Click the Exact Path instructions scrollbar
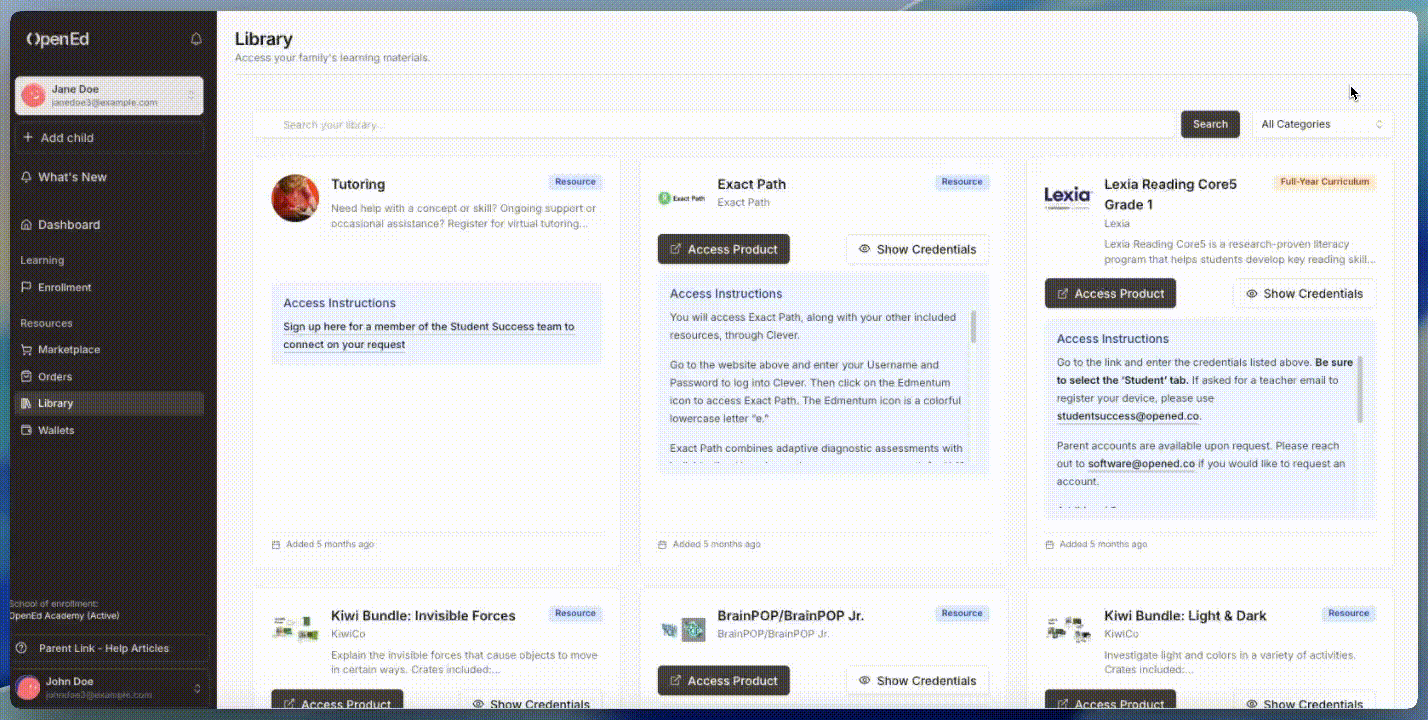This screenshot has height=720, width=1428. pyautogui.click(x=974, y=327)
